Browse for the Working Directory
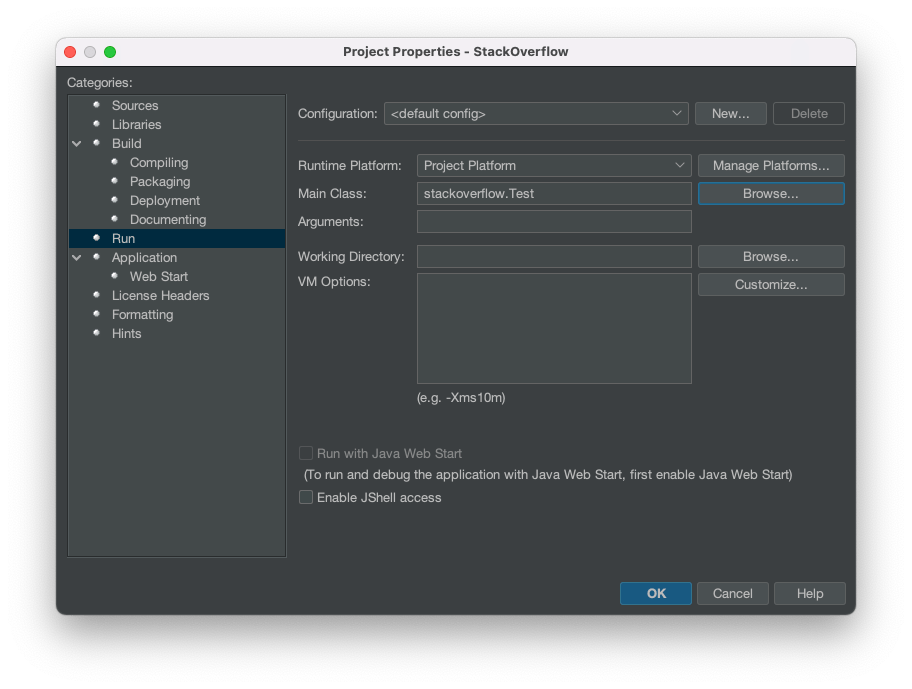Screen dimensions: 912x689 coord(771,256)
